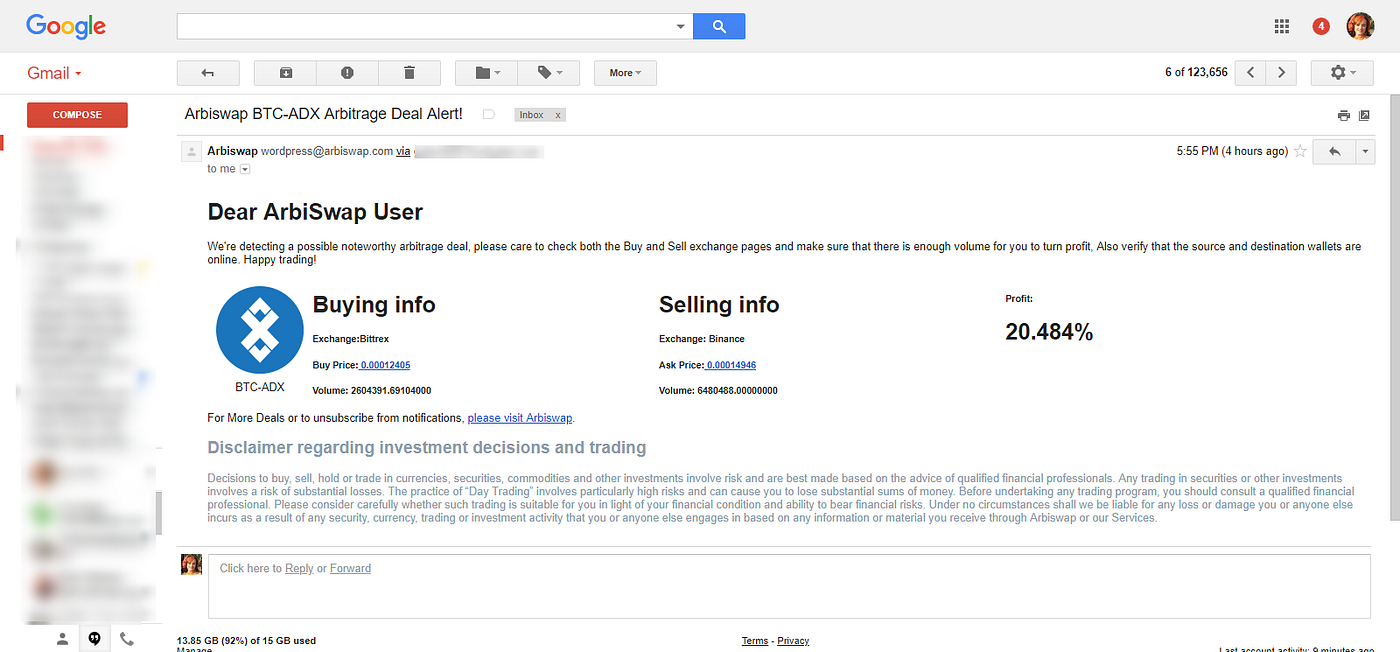Open the Google apps grid
1400x652 pixels.
pyautogui.click(x=1282, y=26)
